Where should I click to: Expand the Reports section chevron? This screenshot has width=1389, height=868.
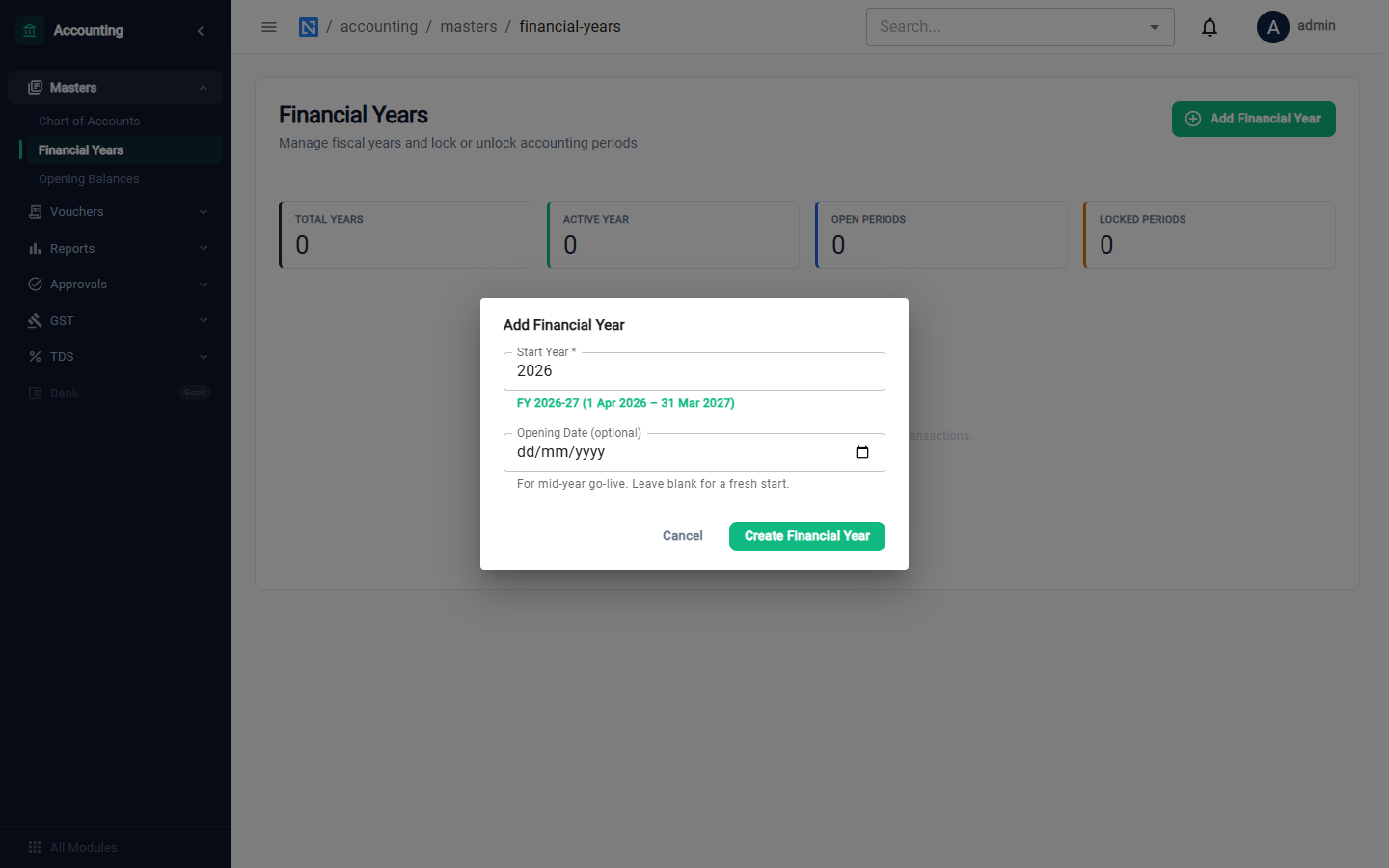pyautogui.click(x=204, y=249)
